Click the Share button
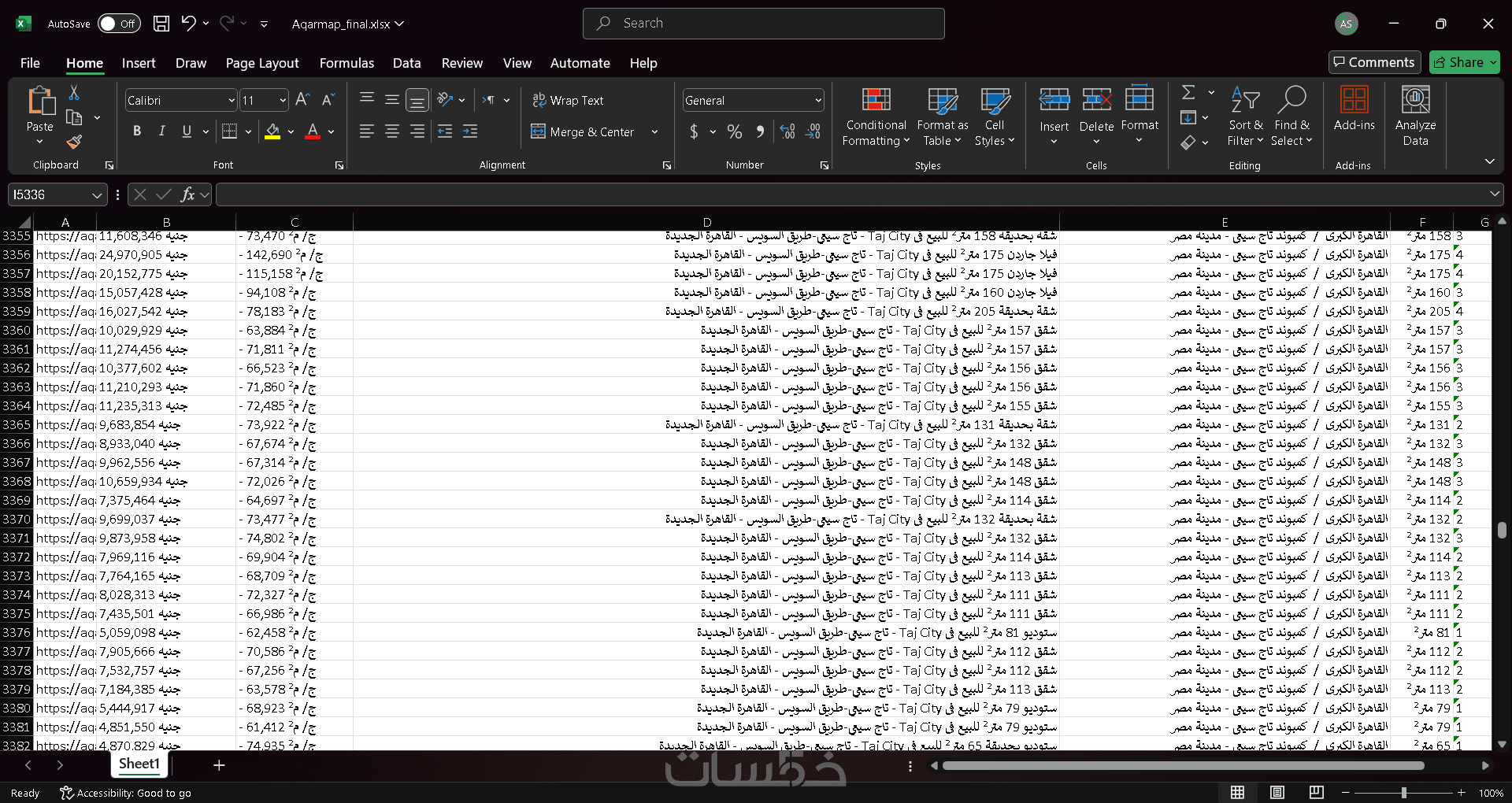 click(x=1465, y=62)
